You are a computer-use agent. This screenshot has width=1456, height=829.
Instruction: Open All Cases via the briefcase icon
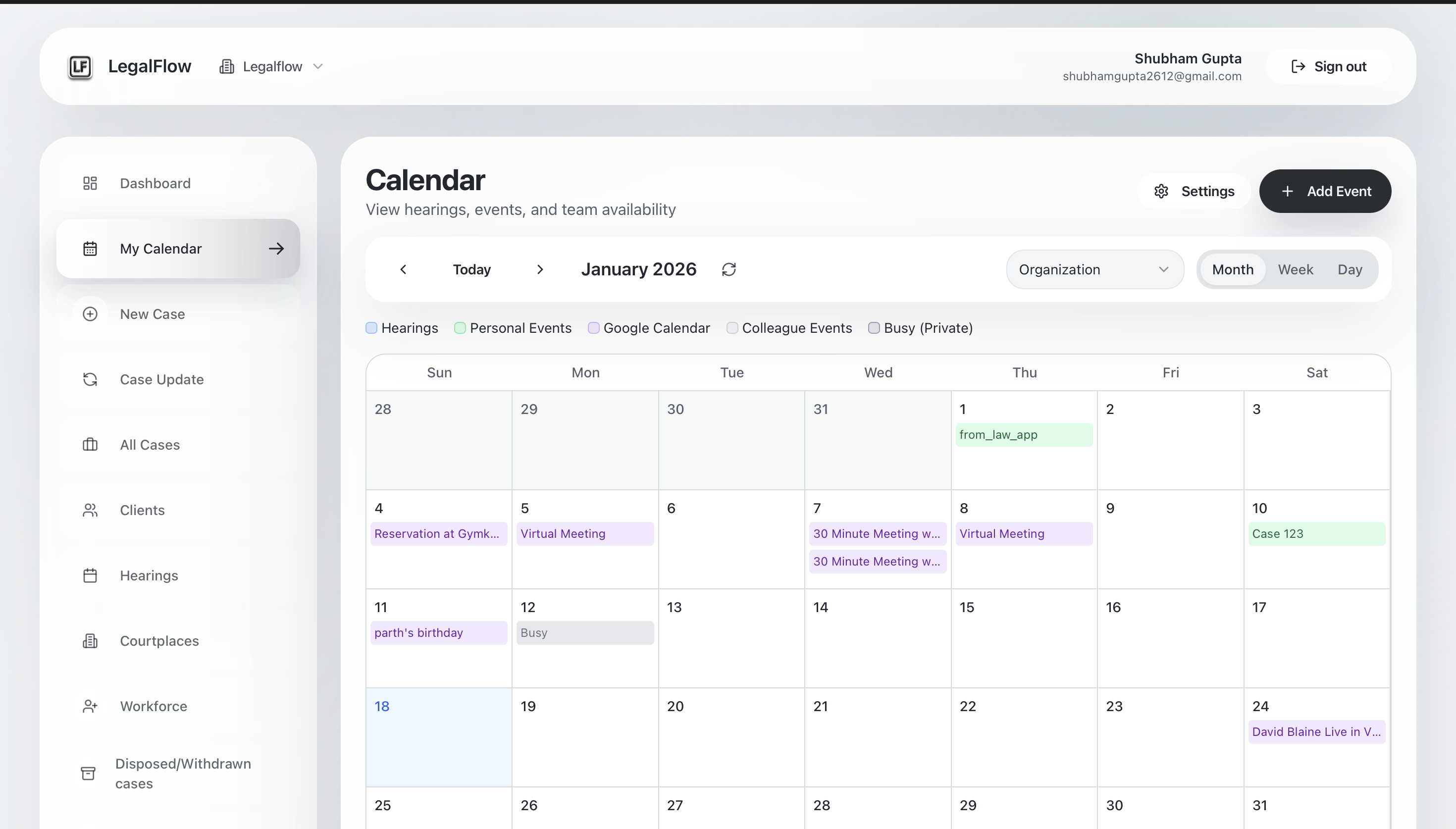coord(91,445)
